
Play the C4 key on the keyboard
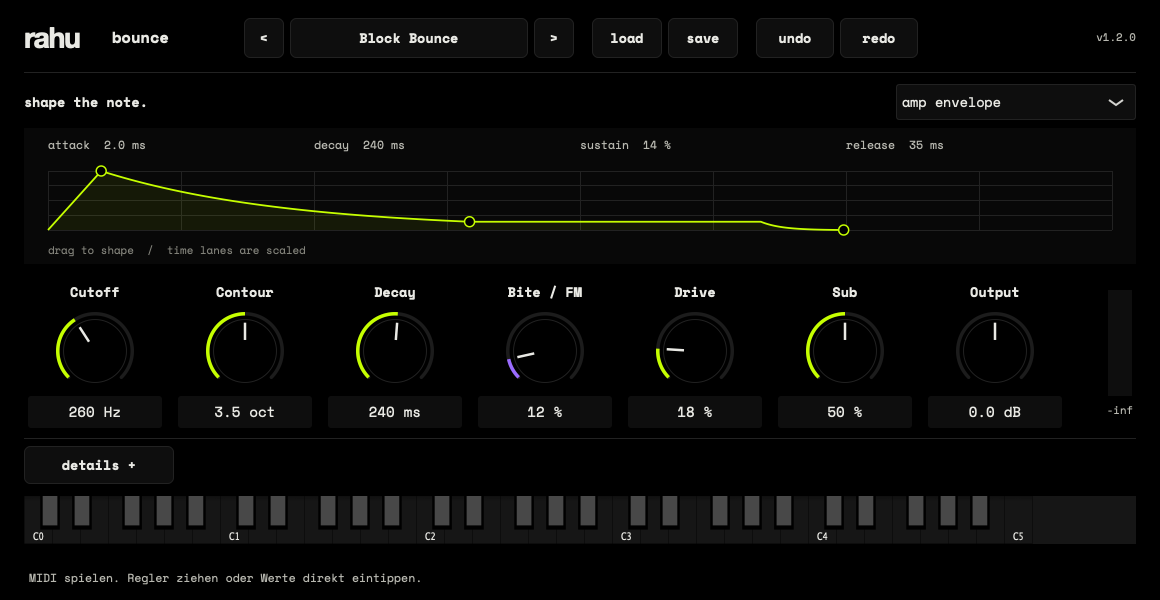[x=822, y=536]
